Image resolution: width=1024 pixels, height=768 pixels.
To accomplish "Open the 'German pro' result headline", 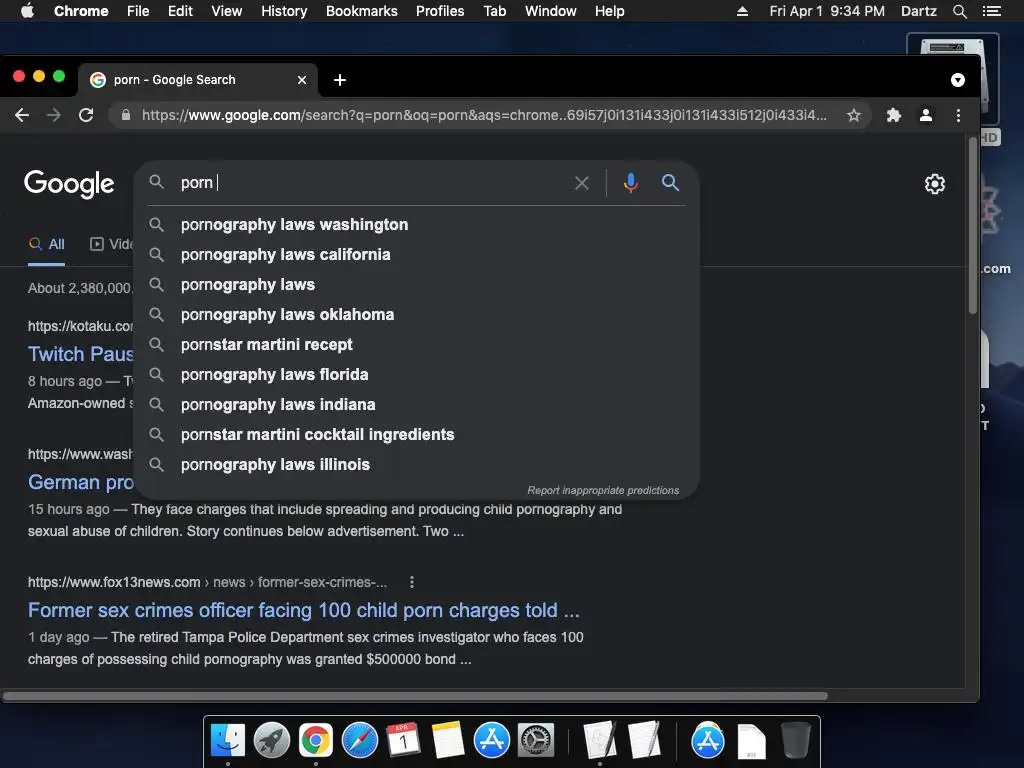I will coord(80,482).
